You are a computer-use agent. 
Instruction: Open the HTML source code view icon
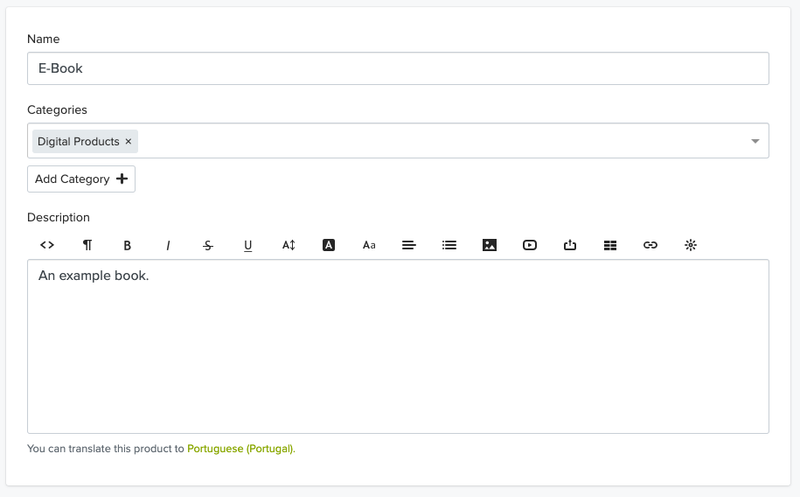tap(47, 245)
